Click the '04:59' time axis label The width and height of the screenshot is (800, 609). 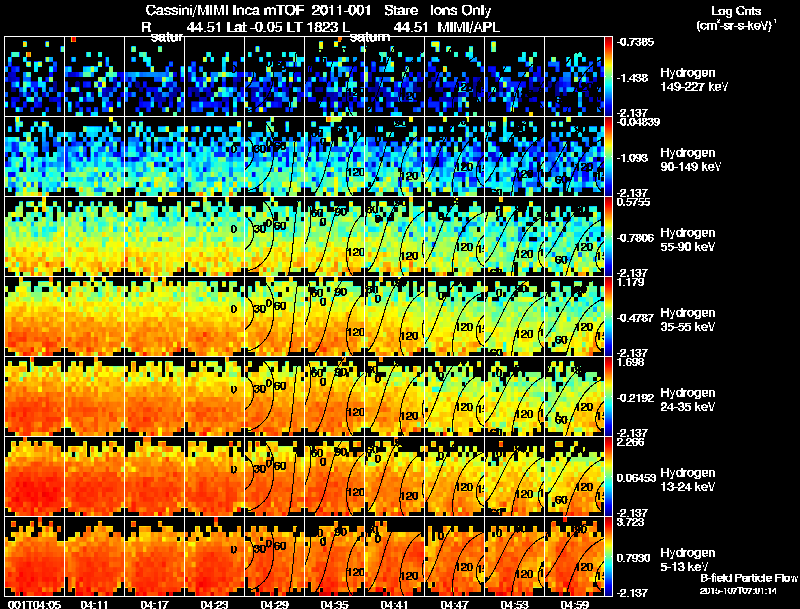pyautogui.click(x=574, y=604)
